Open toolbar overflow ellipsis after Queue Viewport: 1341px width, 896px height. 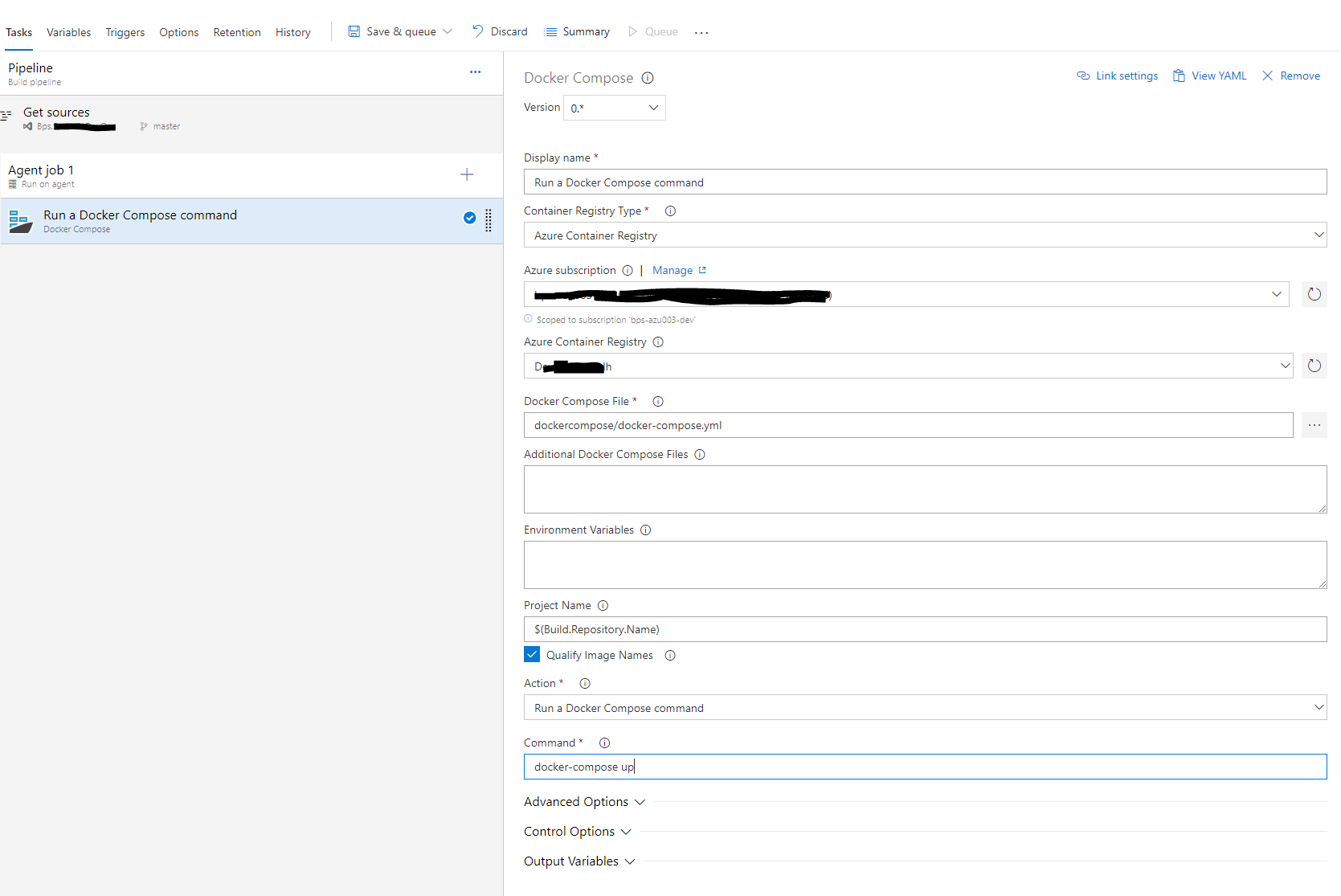(701, 32)
